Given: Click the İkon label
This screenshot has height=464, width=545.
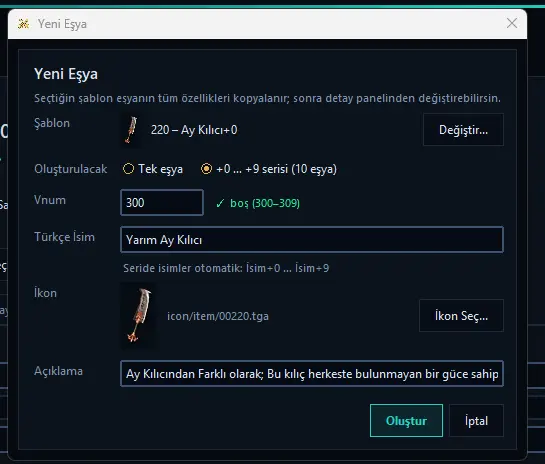Looking at the screenshot, I should click(x=45, y=293).
